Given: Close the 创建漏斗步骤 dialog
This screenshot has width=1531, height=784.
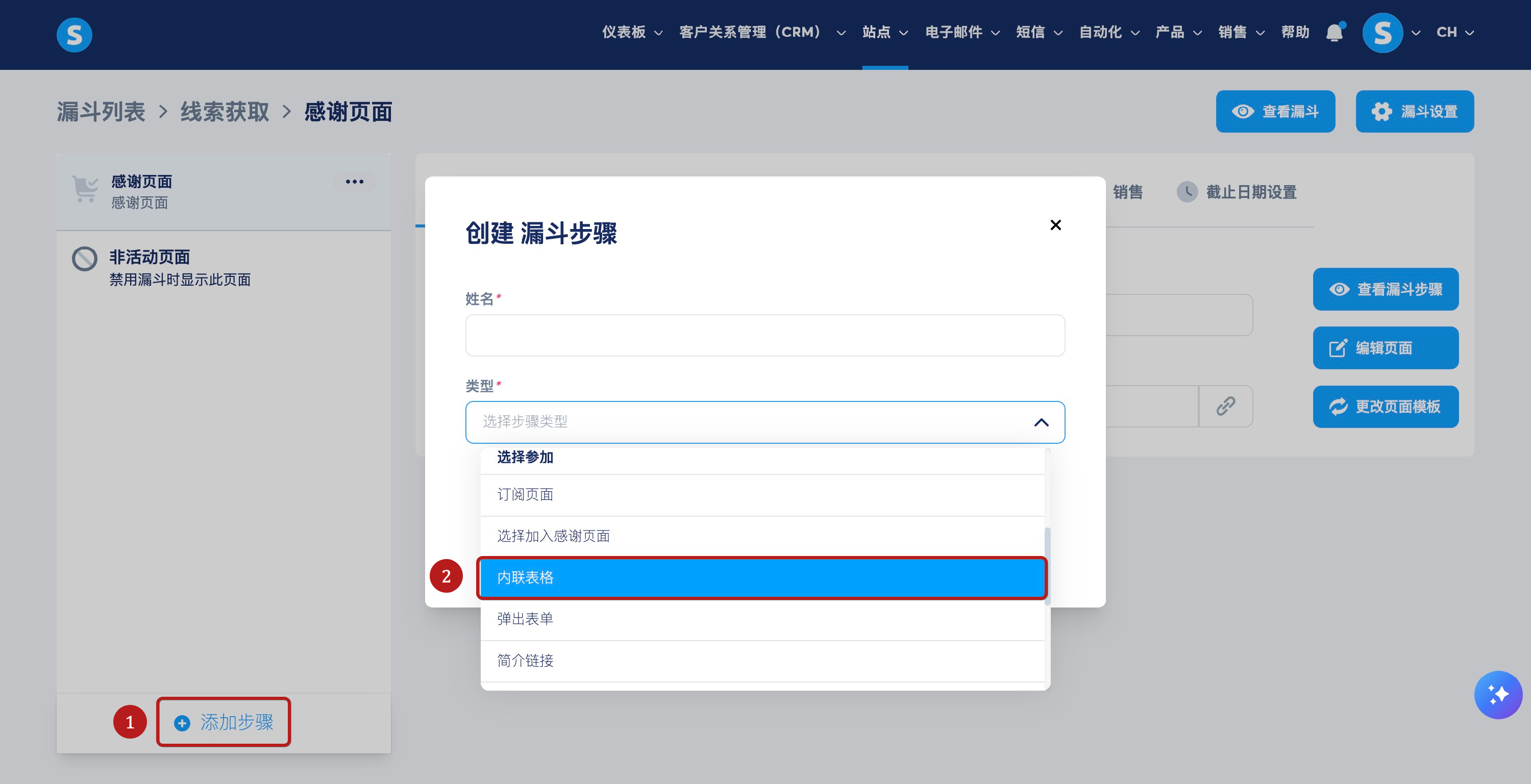Looking at the screenshot, I should pos(1055,225).
